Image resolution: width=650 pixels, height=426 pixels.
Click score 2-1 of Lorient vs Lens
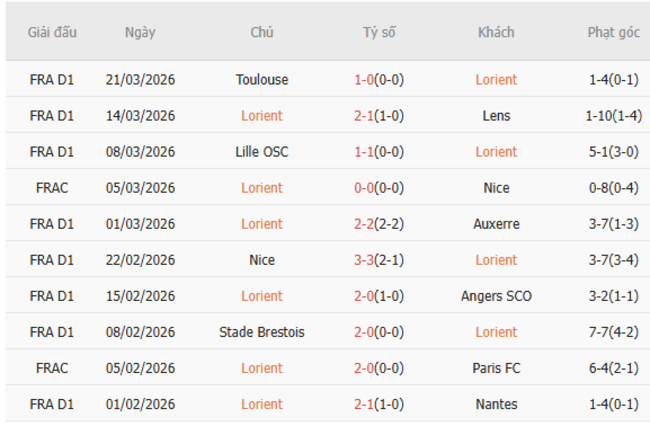coord(379,116)
